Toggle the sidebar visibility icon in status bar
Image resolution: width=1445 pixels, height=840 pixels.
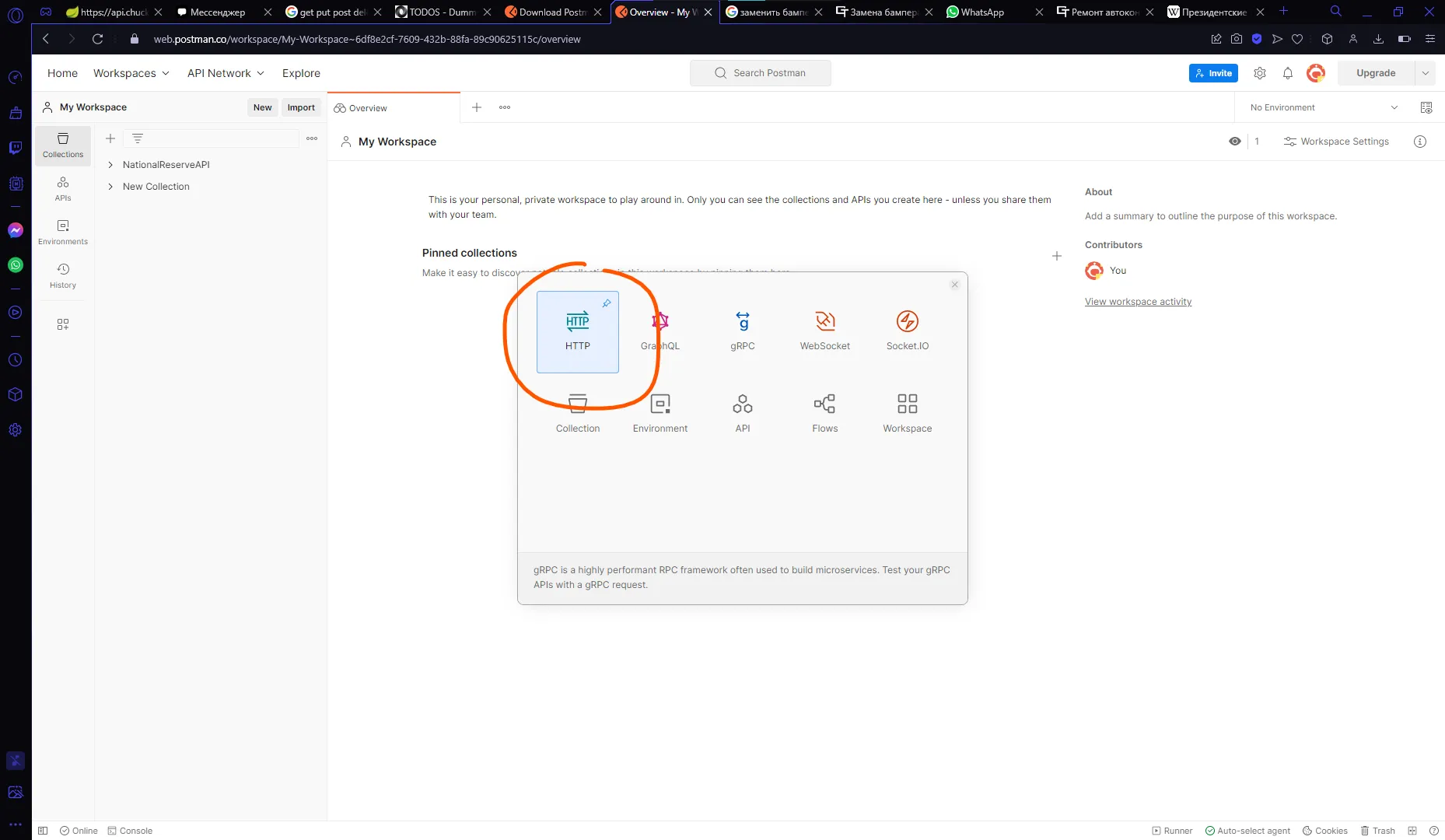coord(43,831)
